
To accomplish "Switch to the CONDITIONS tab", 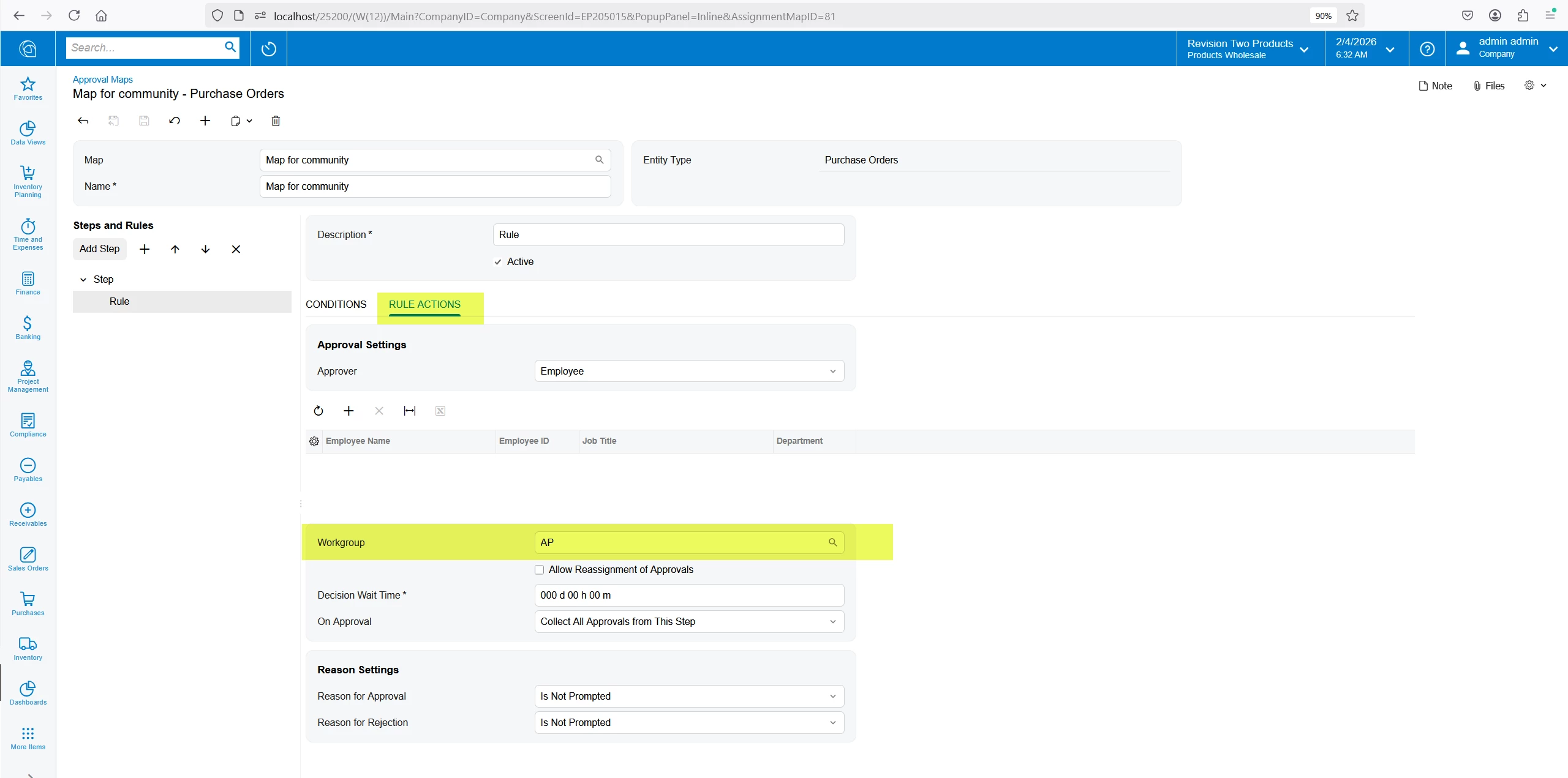I will point(336,304).
